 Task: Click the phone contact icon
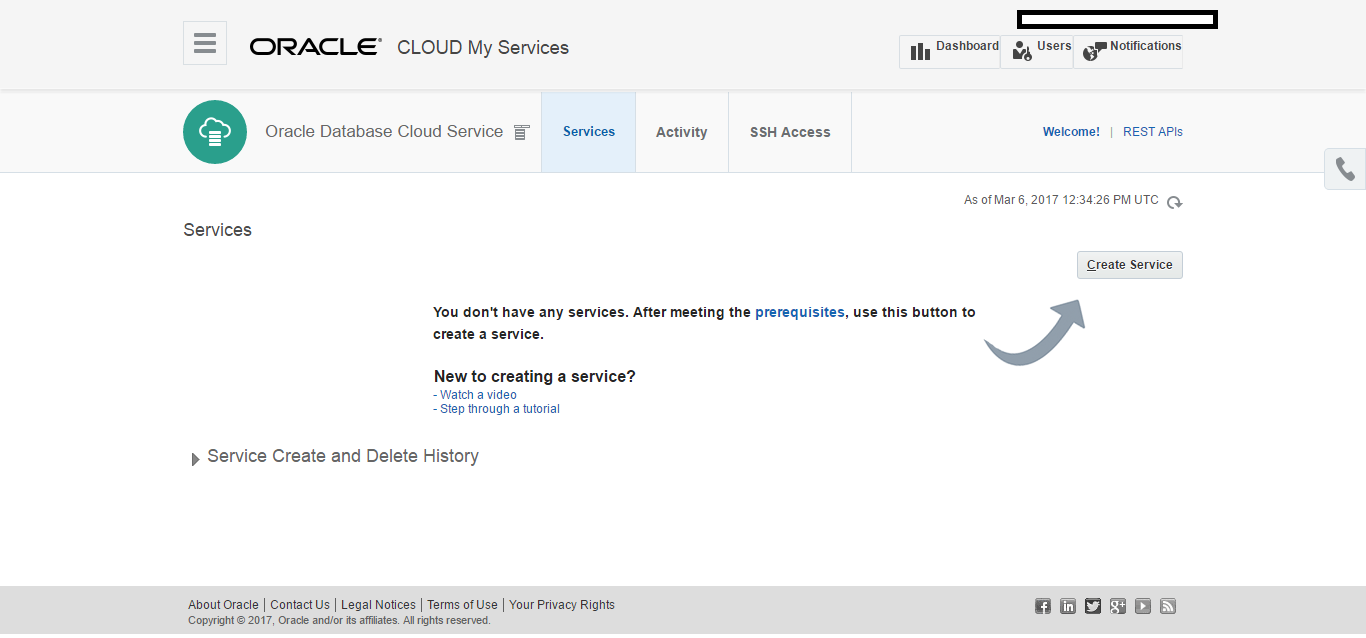pos(1345,169)
